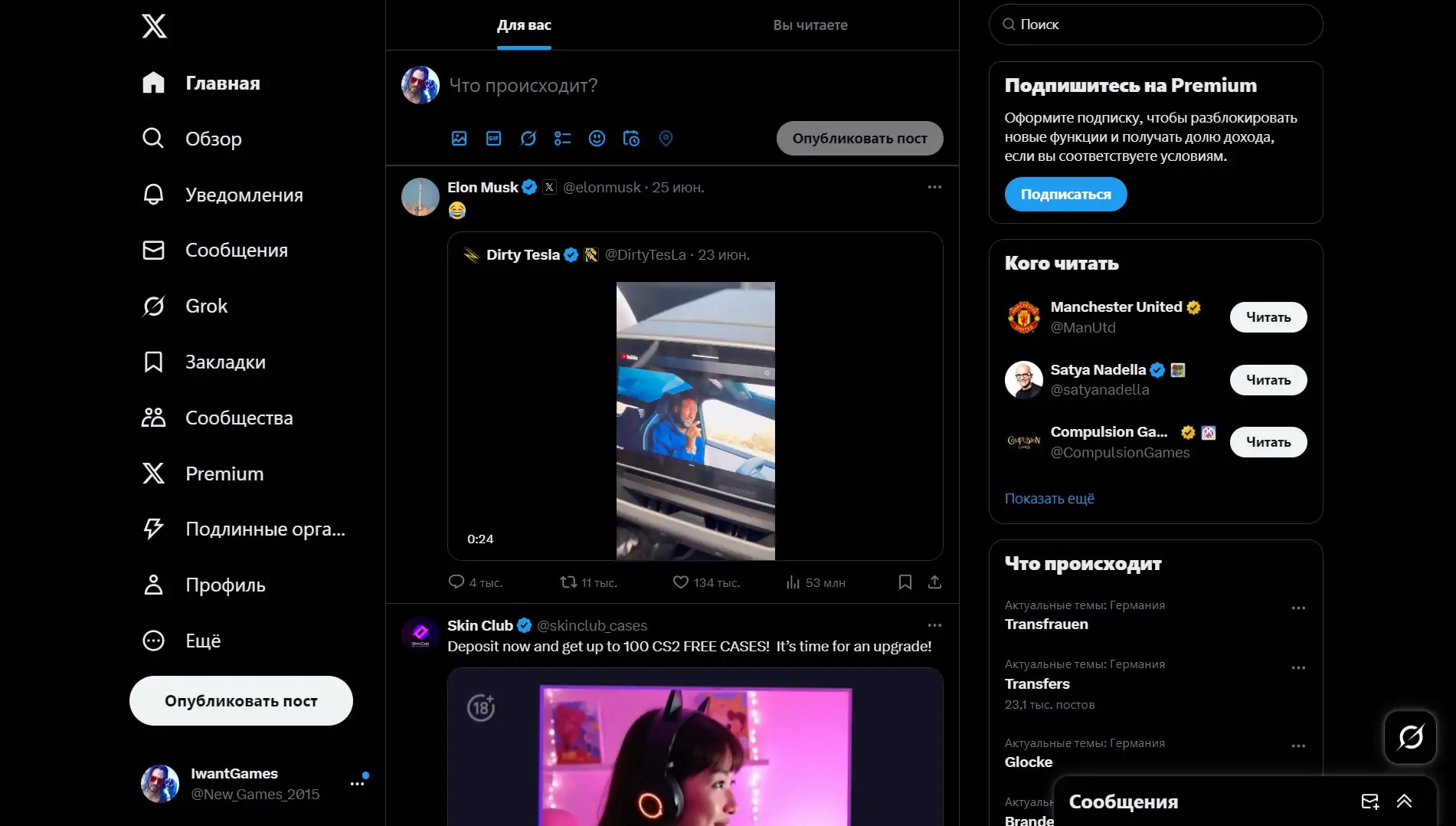Screen dimensions: 1456x826
Task: Expand the Сообщения messages drawer
Action: point(1404,801)
